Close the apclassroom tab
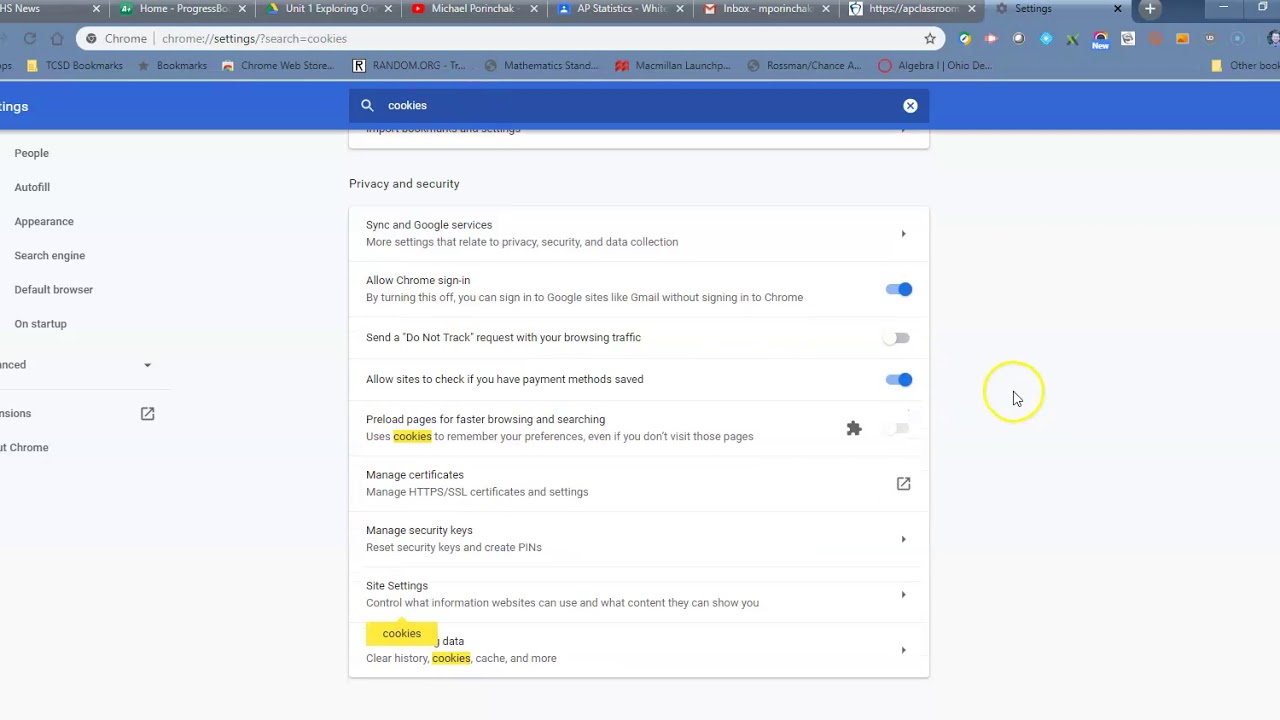Screen dimensions: 1280x720 point(971,9)
